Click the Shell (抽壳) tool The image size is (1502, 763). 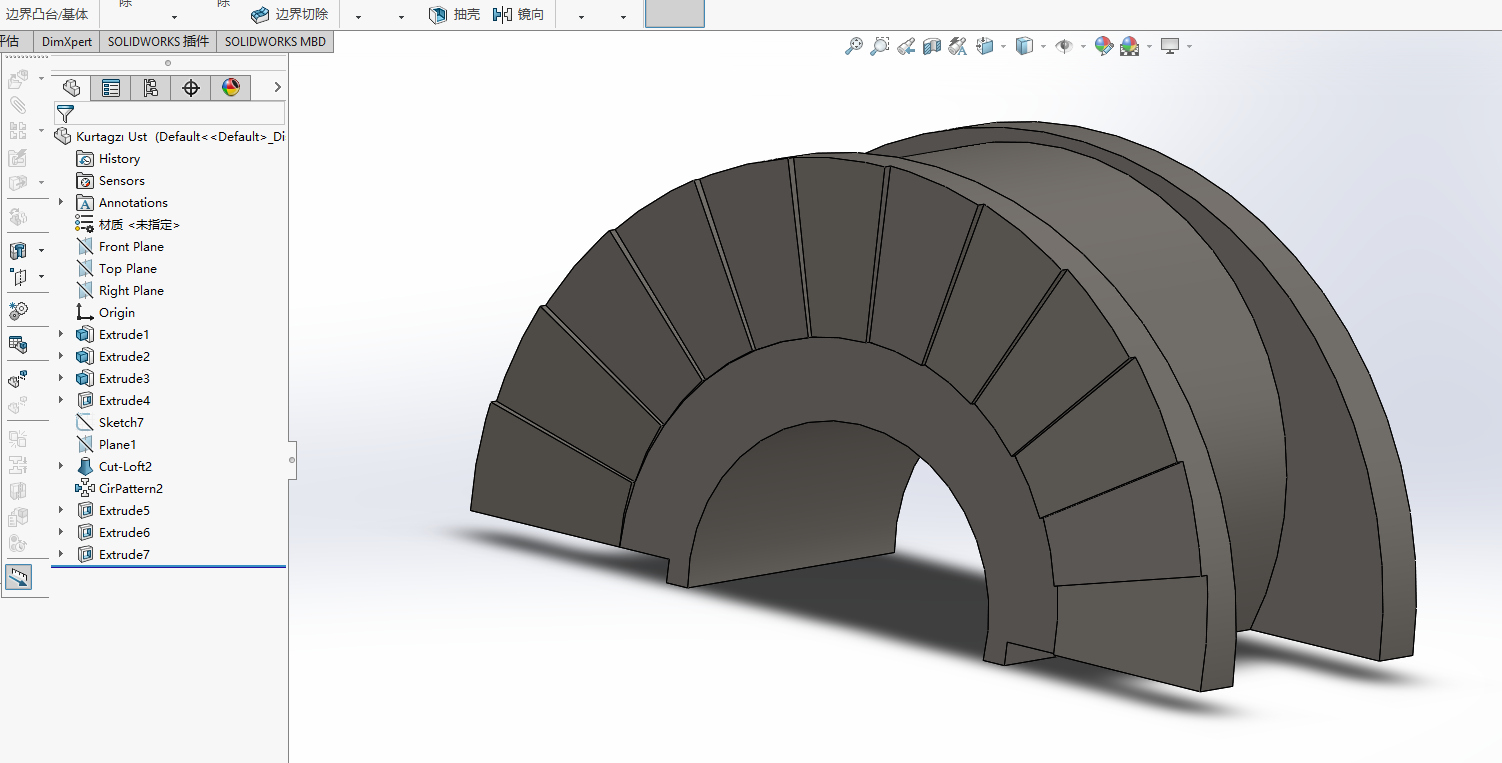tap(454, 15)
